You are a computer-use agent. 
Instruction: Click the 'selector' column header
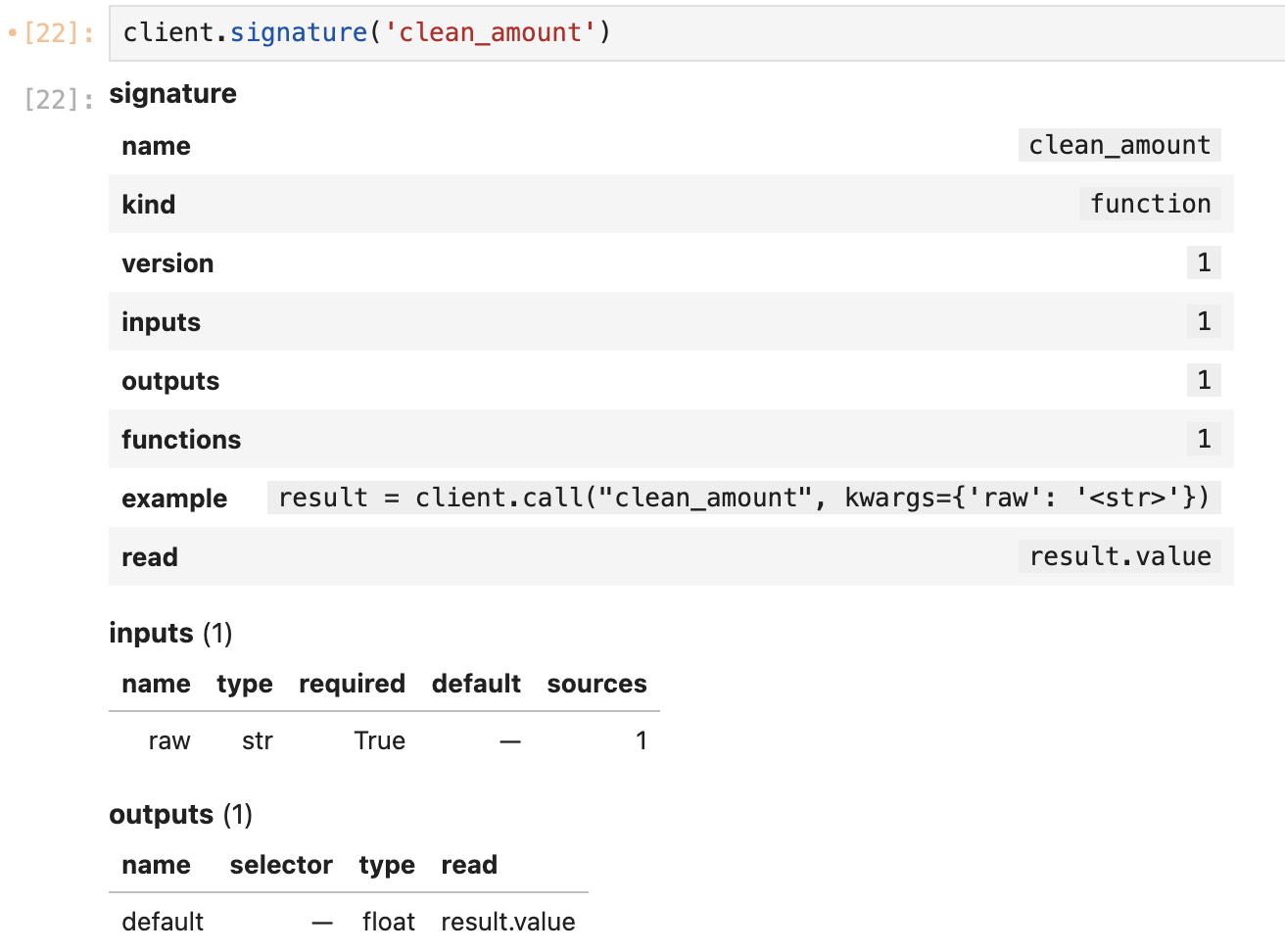(x=281, y=865)
